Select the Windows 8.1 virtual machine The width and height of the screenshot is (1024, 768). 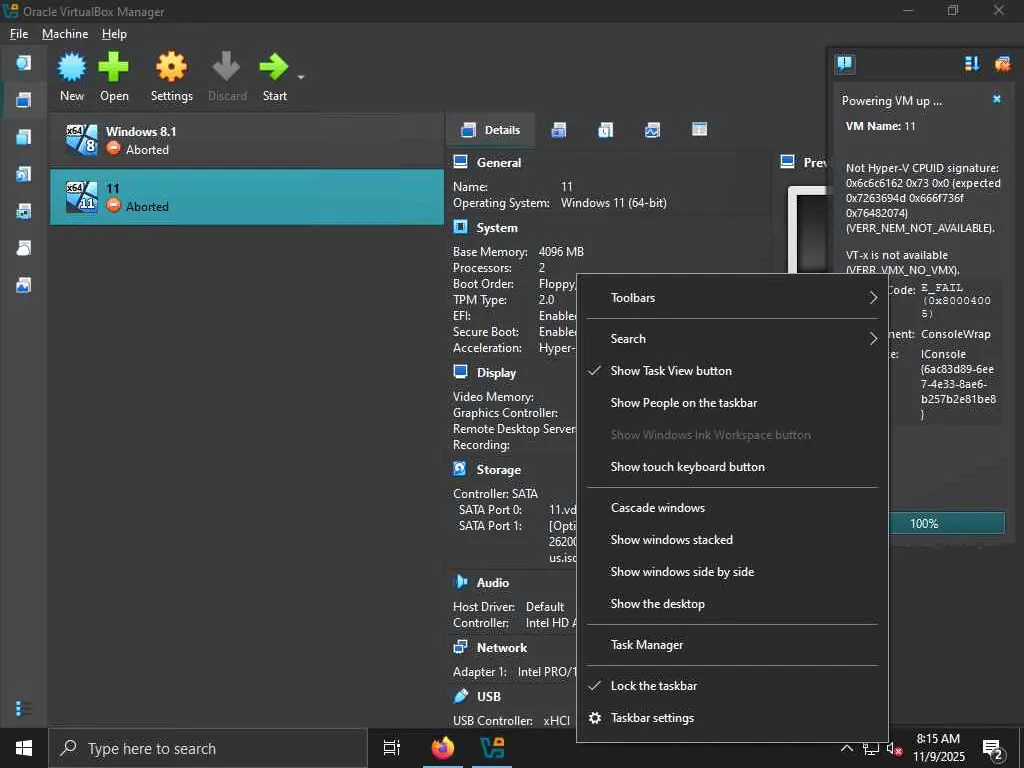click(247, 140)
